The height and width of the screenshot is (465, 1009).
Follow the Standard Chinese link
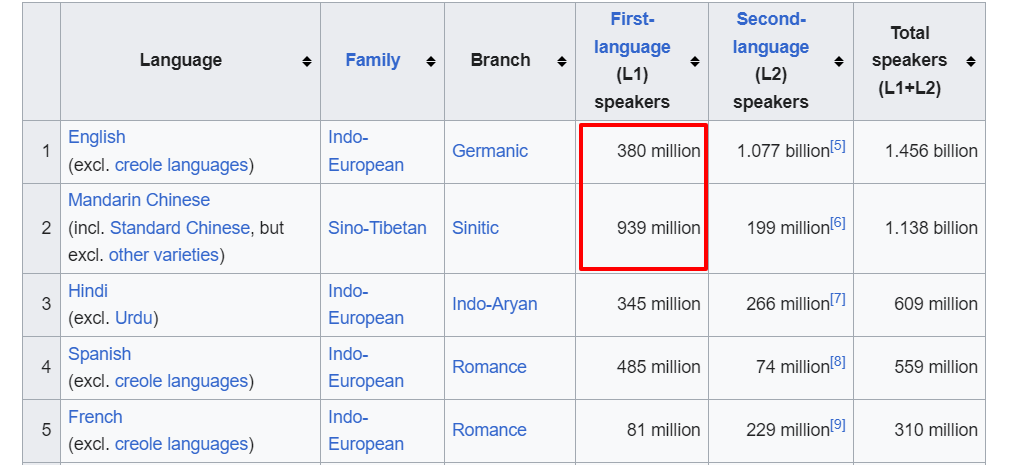point(180,228)
